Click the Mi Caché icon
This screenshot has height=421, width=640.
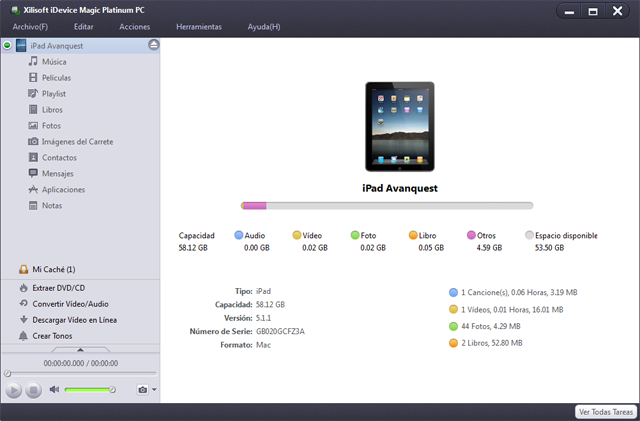point(23,269)
